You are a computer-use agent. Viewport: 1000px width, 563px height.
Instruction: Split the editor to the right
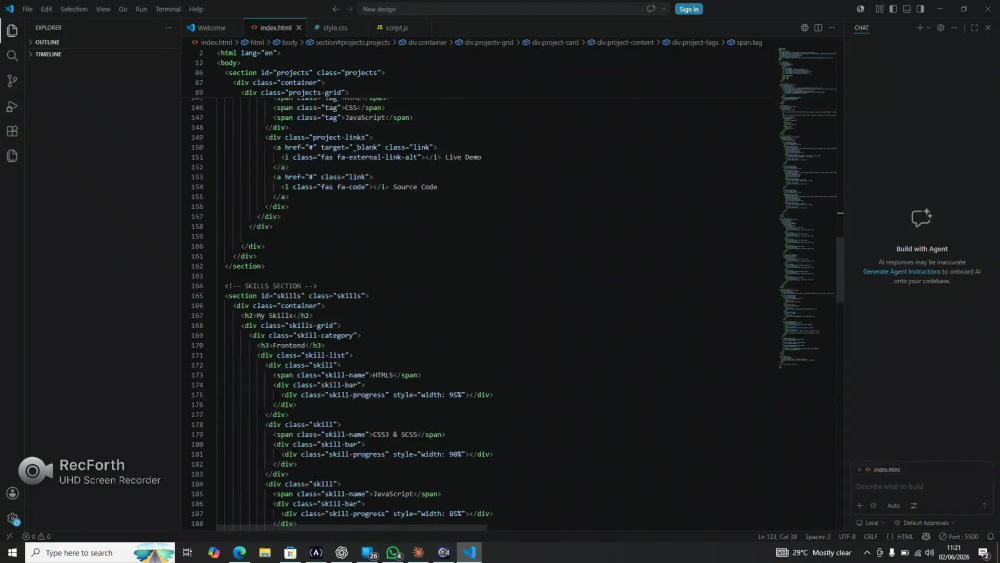818,27
